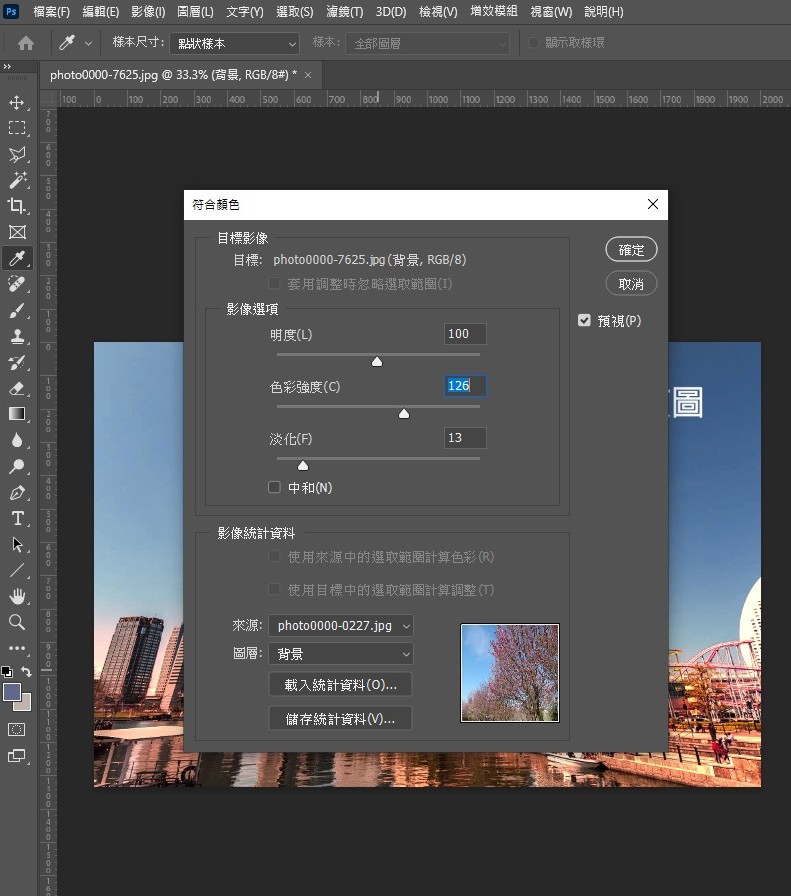Click the 確定 button
Image resolution: width=791 pixels, height=896 pixels.
tap(631, 249)
